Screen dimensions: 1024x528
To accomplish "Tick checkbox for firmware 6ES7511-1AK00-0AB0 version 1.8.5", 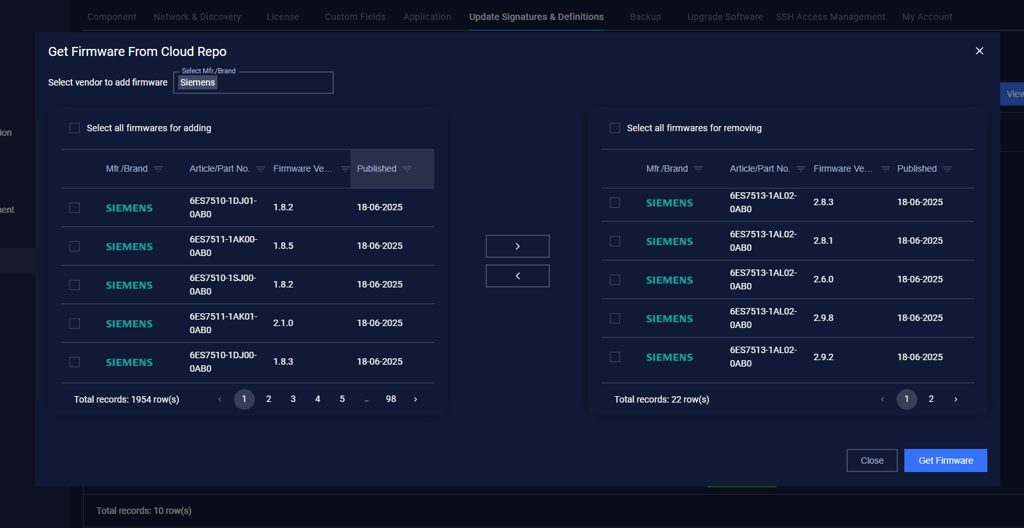I will 74,246.
